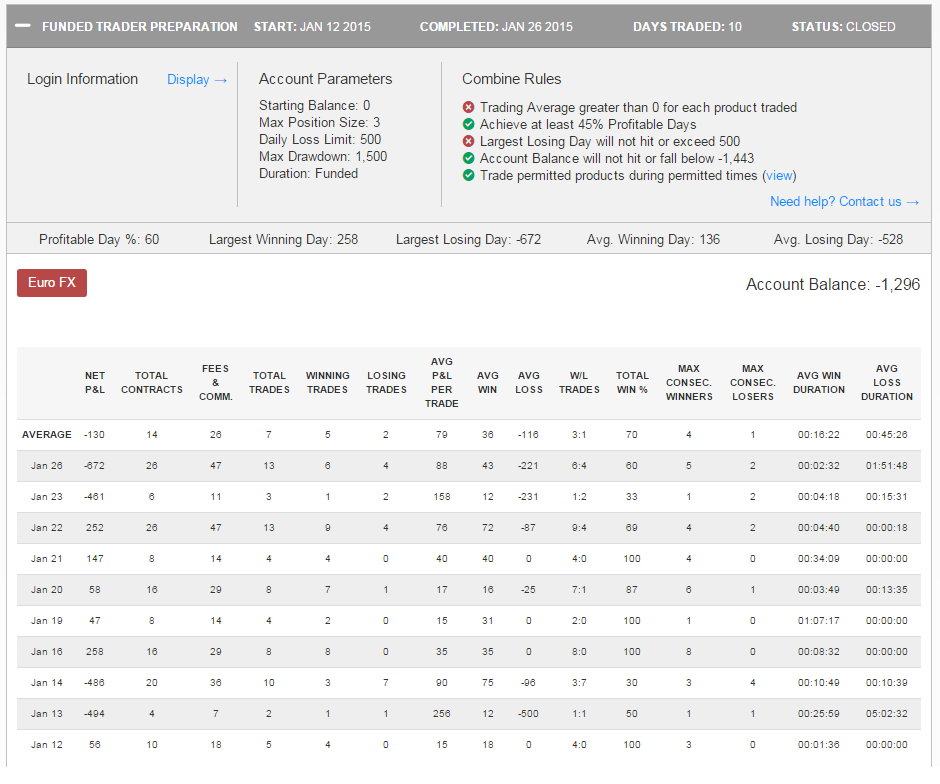Click green check beside Account Balance rule
The height and width of the screenshot is (784, 940).
[x=469, y=158]
